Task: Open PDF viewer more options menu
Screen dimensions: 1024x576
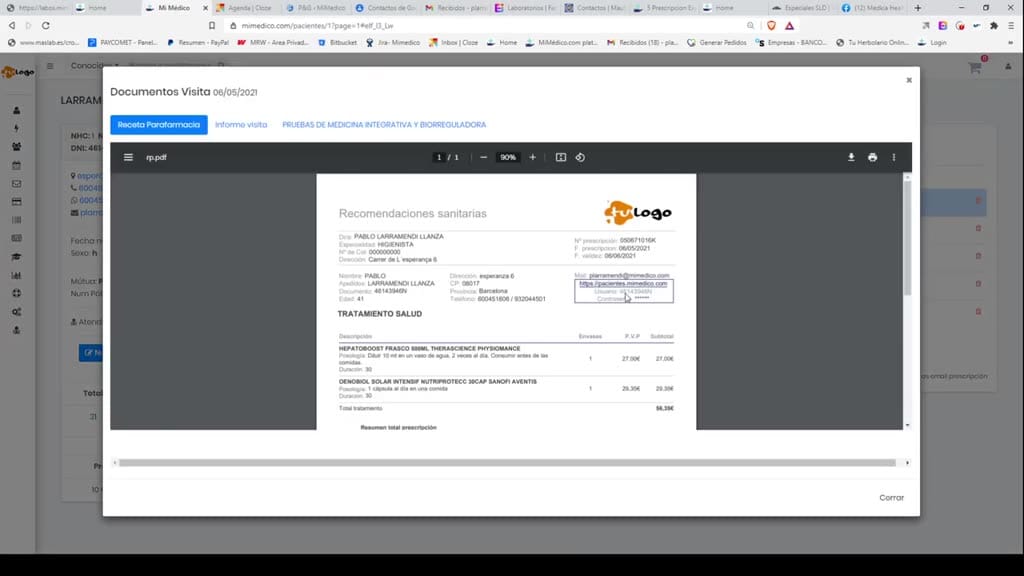Action: tap(894, 157)
